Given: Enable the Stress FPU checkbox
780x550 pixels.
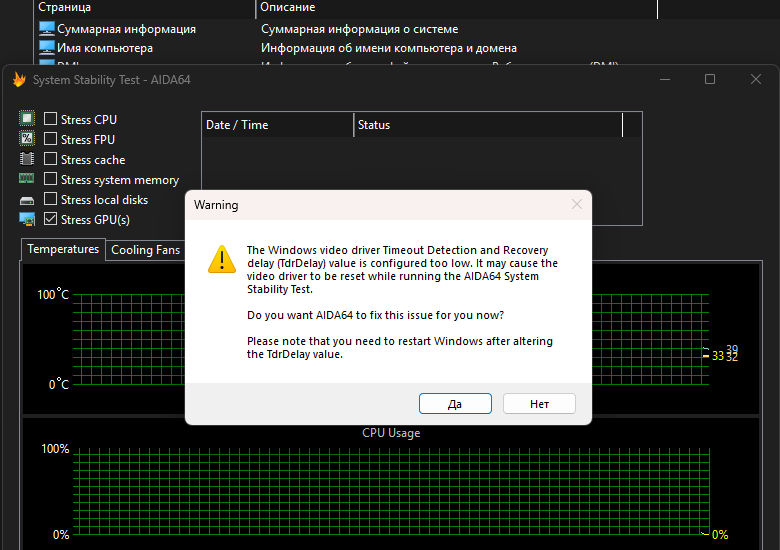Looking at the screenshot, I should tap(50, 138).
